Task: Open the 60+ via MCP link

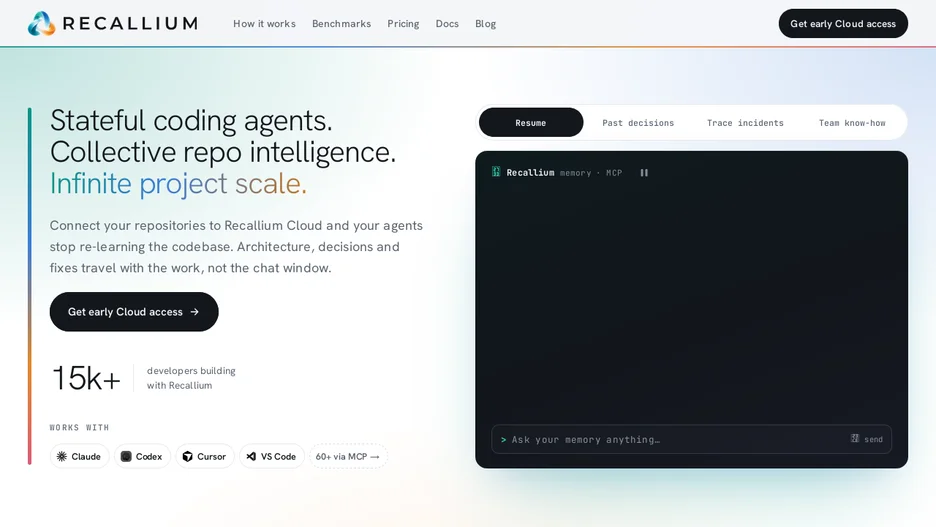Action: [348, 456]
